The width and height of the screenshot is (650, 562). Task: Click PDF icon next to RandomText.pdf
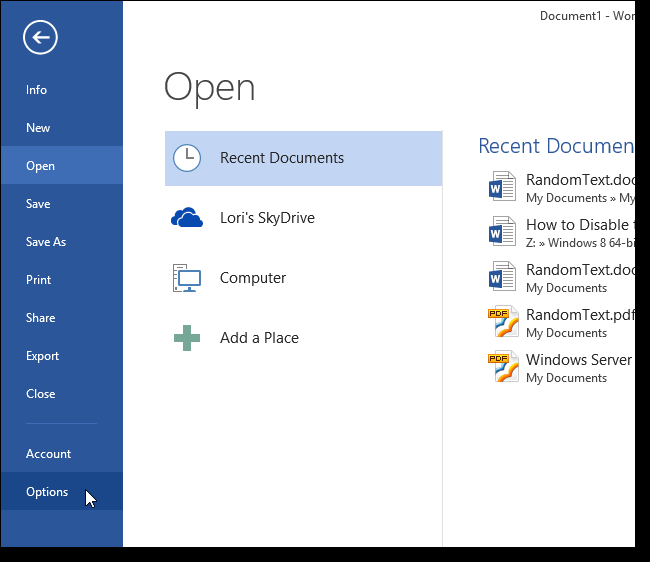tap(502, 322)
